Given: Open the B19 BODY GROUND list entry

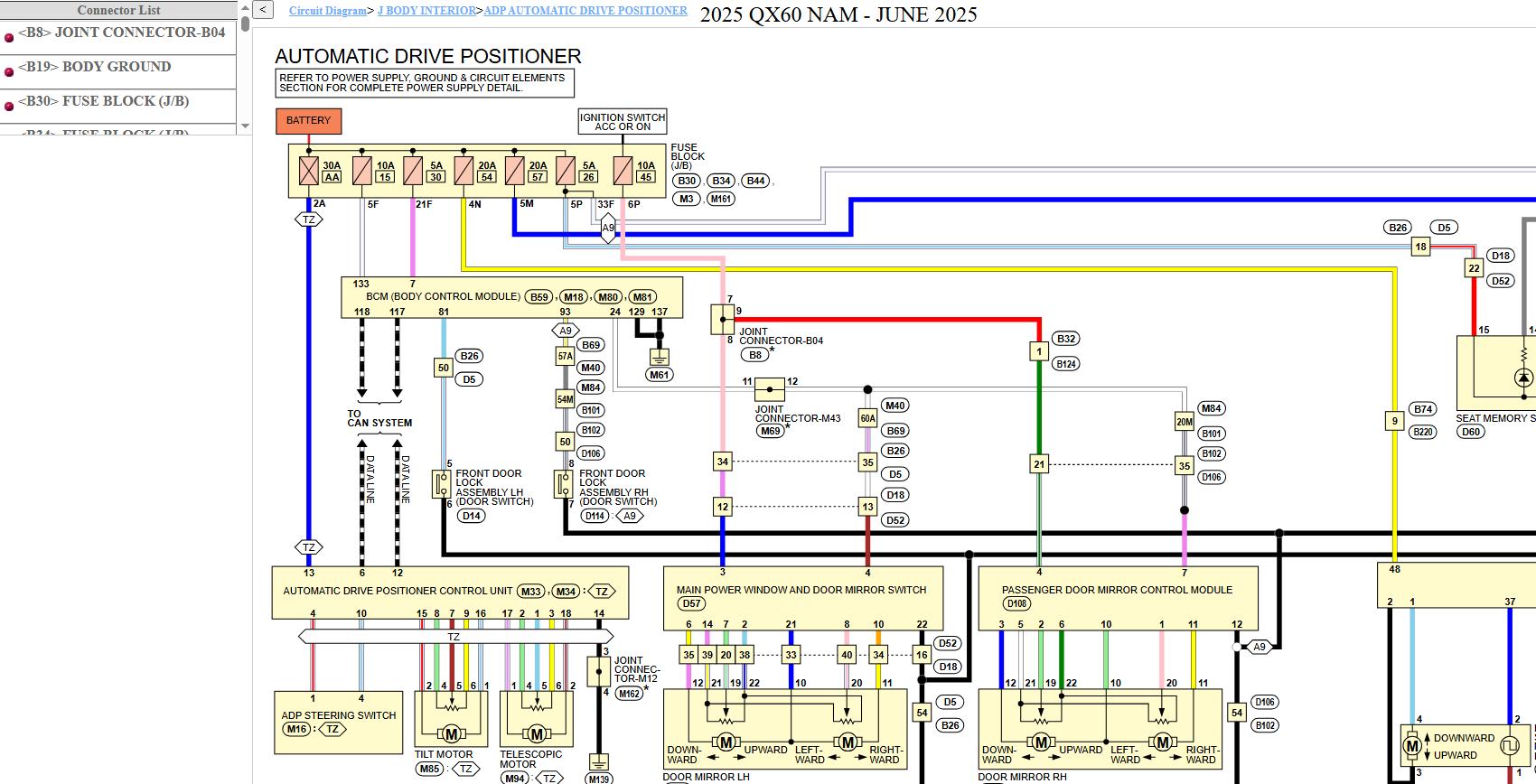Looking at the screenshot, I should [95, 67].
